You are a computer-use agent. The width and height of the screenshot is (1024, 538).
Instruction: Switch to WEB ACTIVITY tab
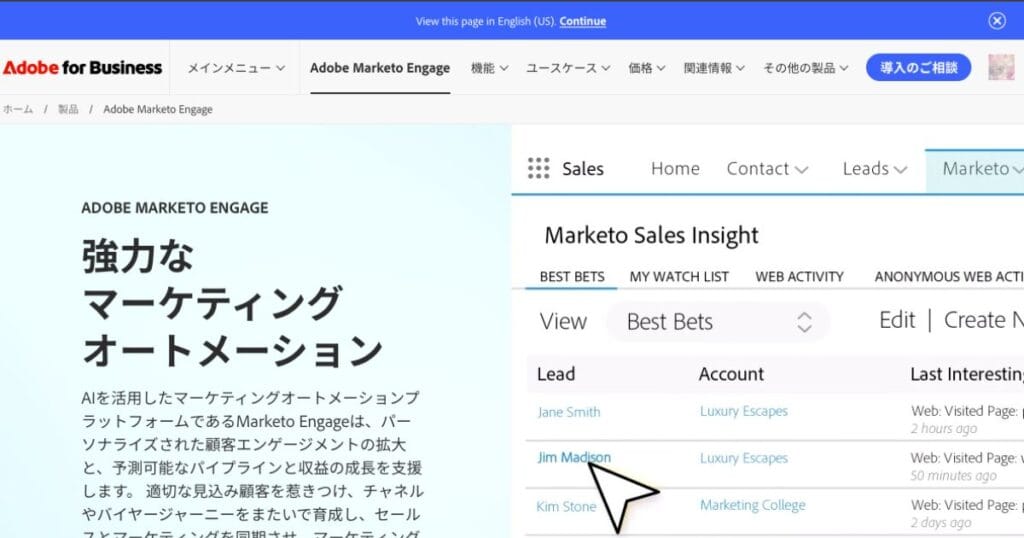[x=799, y=277]
